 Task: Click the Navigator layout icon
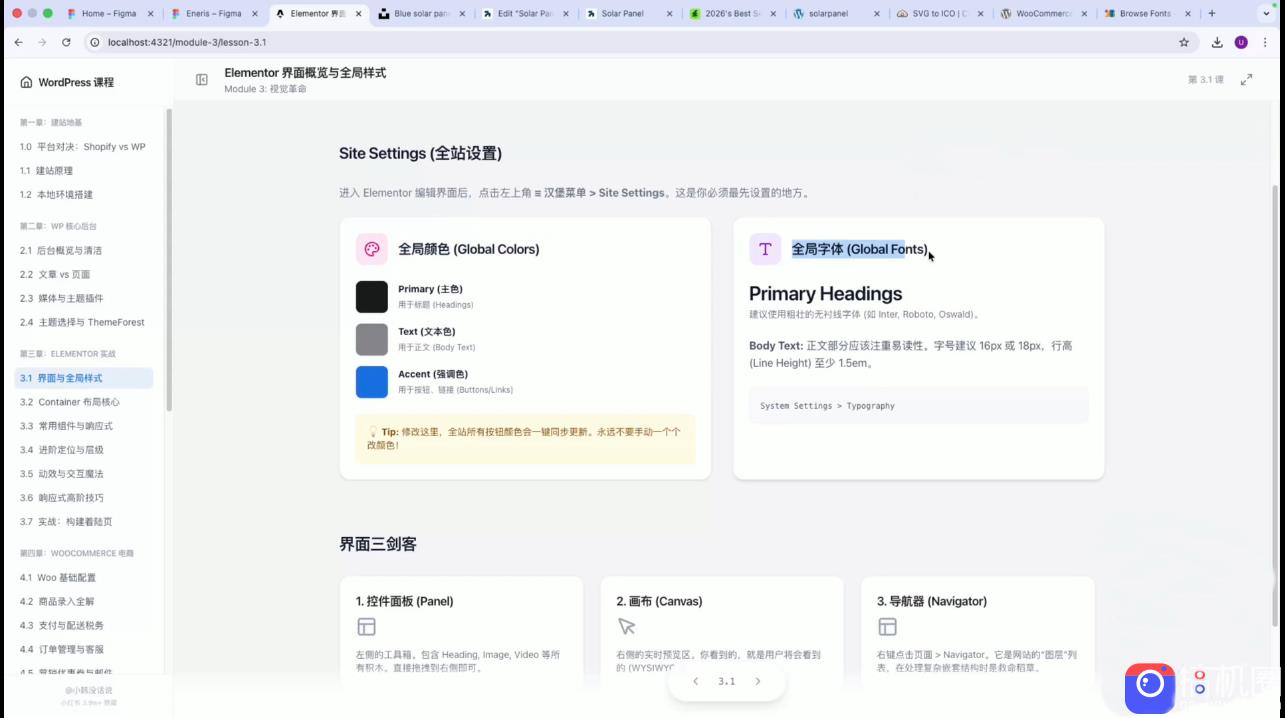(887, 627)
